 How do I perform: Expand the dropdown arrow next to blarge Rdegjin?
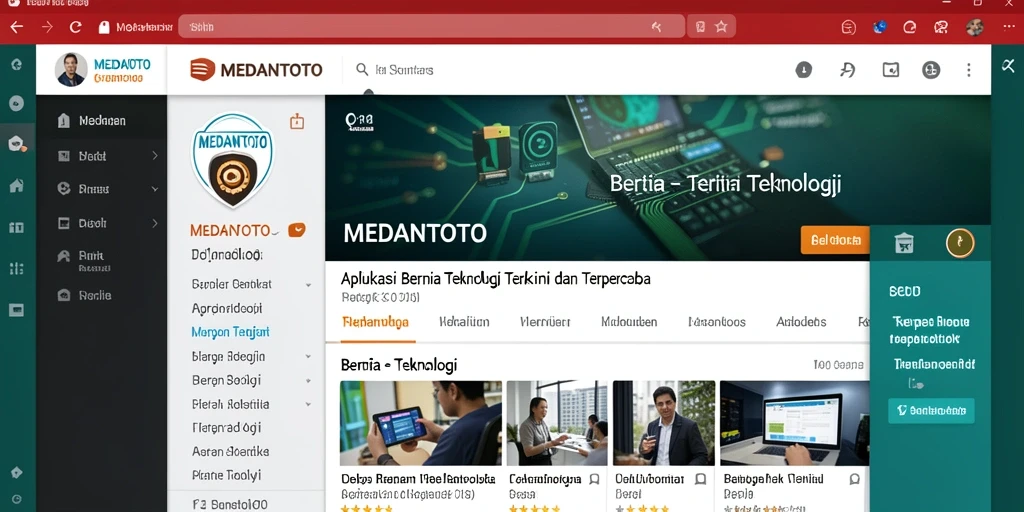pos(308,357)
